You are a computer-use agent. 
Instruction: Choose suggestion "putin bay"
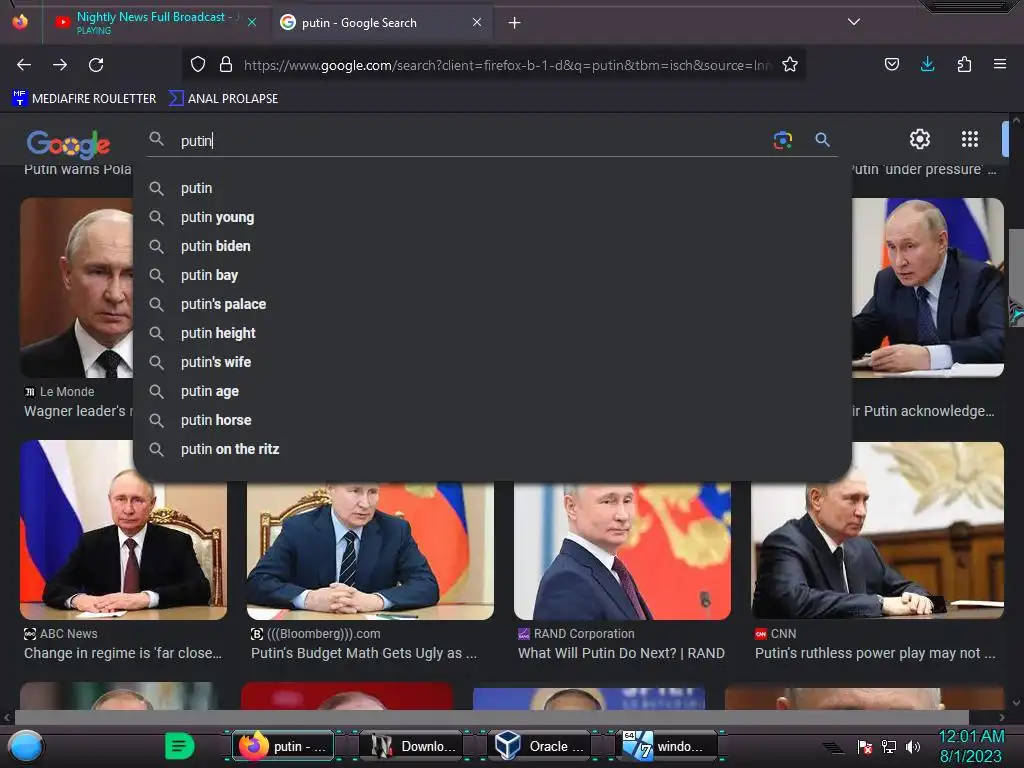(x=492, y=275)
